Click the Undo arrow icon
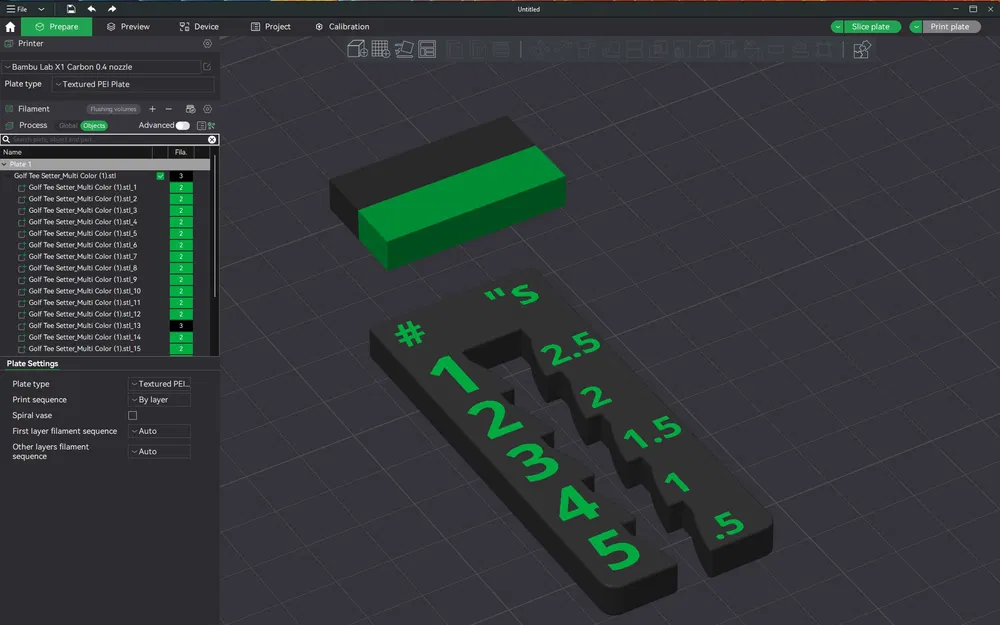Screen dimensions: 1000x625 point(92,9)
